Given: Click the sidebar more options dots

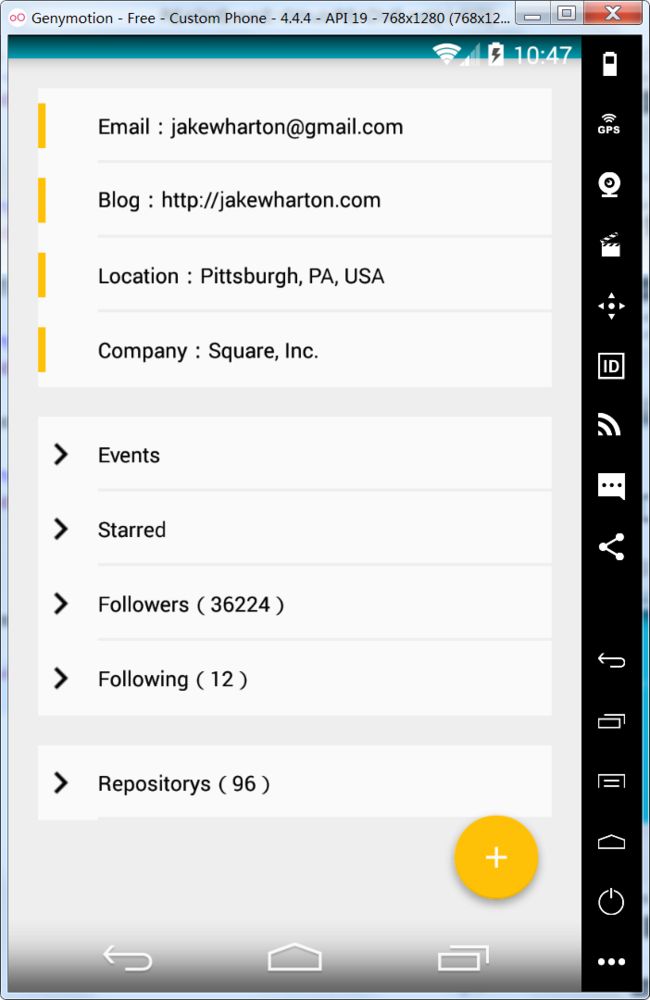Looking at the screenshot, I should [611, 962].
